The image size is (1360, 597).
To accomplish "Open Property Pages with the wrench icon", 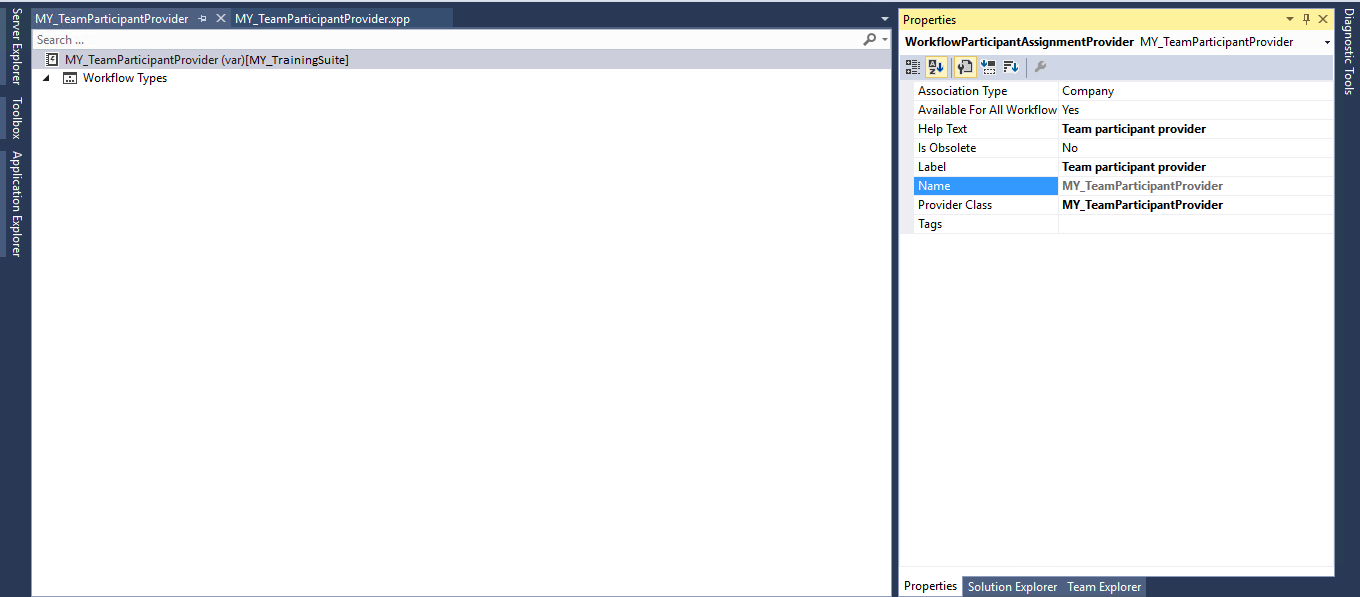I will [1040, 67].
